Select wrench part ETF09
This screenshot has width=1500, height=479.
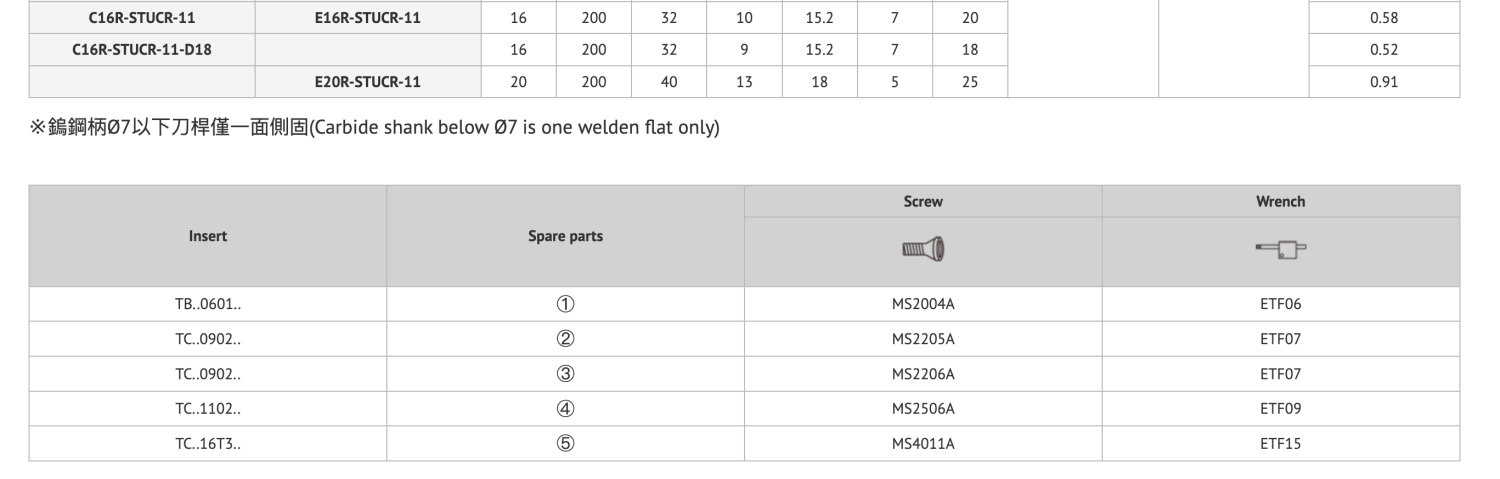(x=1281, y=409)
